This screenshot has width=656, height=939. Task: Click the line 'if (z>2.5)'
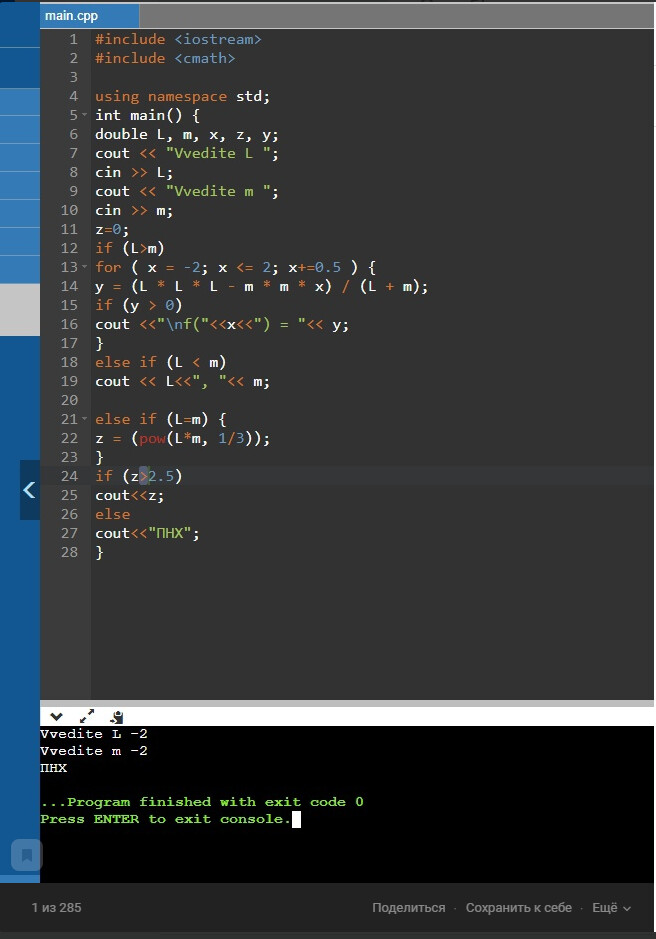138,476
